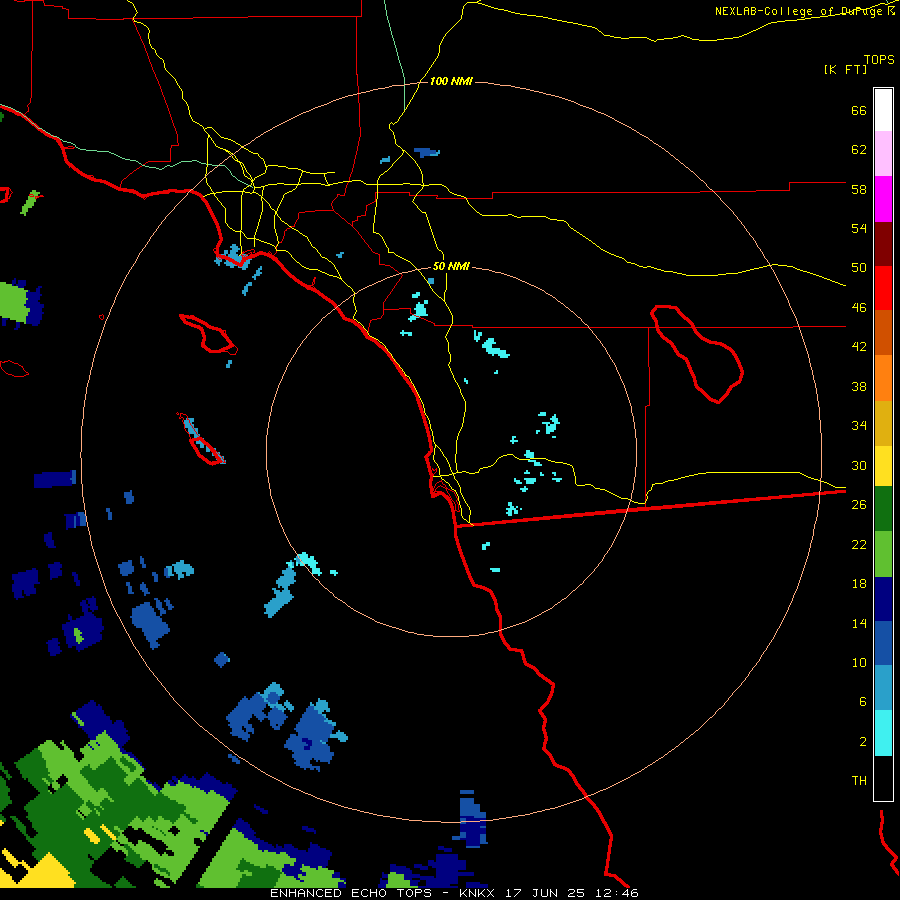Viewport: 900px width, 900px height.
Task: Click the white swatch in the tops legend
Action: click(883, 110)
